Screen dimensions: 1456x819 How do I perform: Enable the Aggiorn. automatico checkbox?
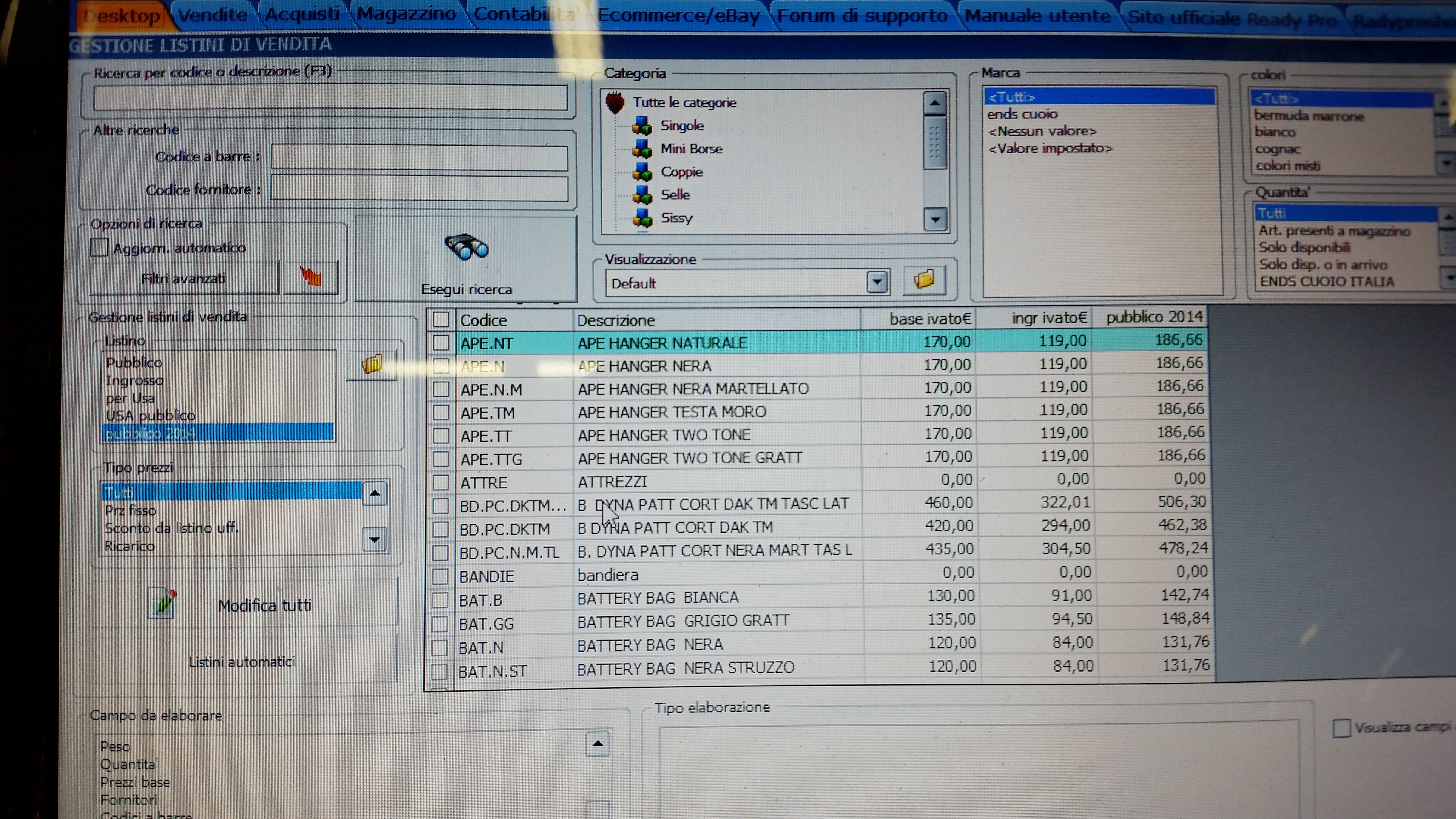pyautogui.click(x=99, y=248)
